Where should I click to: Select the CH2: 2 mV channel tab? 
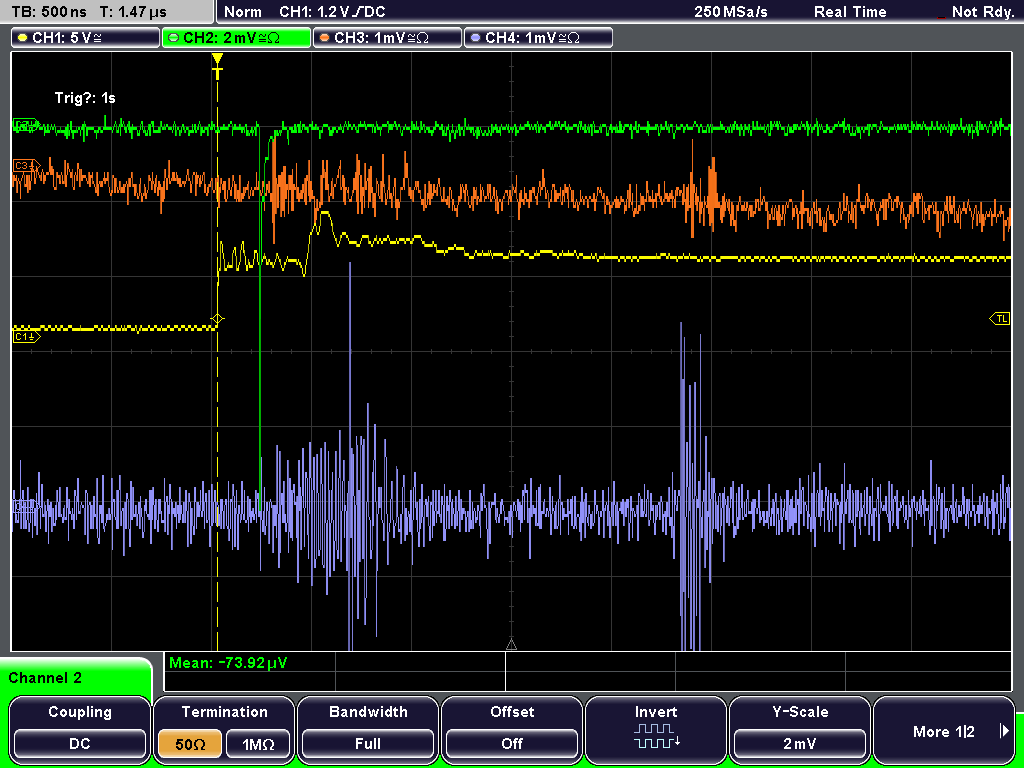[236, 38]
